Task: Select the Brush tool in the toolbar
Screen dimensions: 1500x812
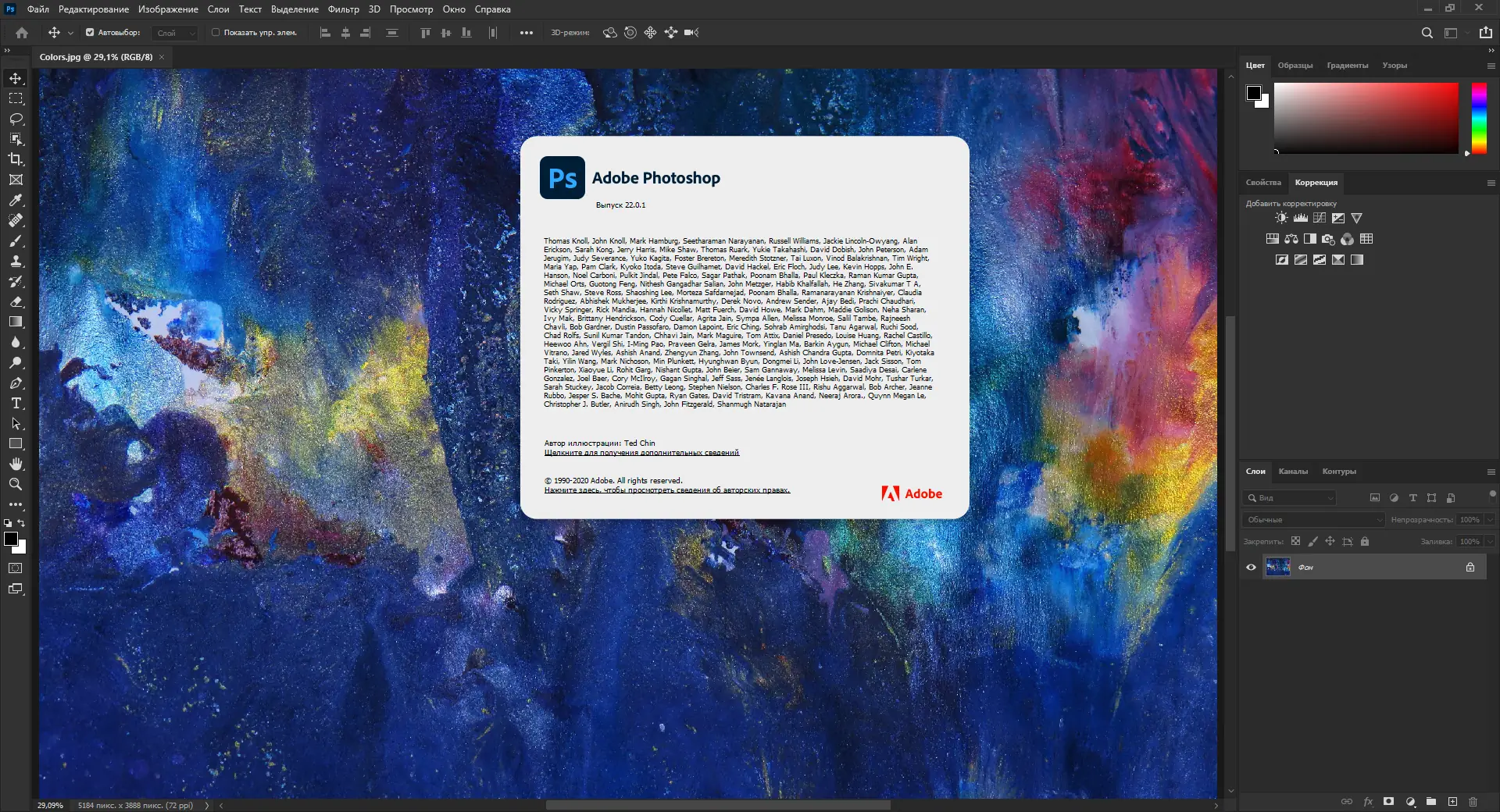Action: coord(16,241)
